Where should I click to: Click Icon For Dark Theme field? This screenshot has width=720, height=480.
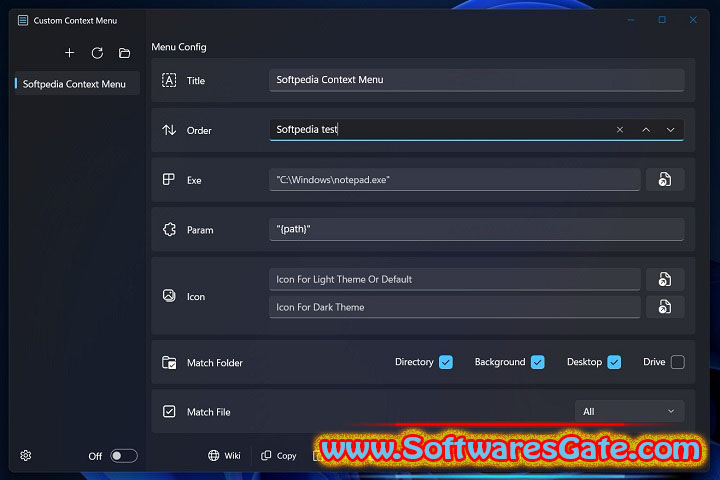[455, 307]
